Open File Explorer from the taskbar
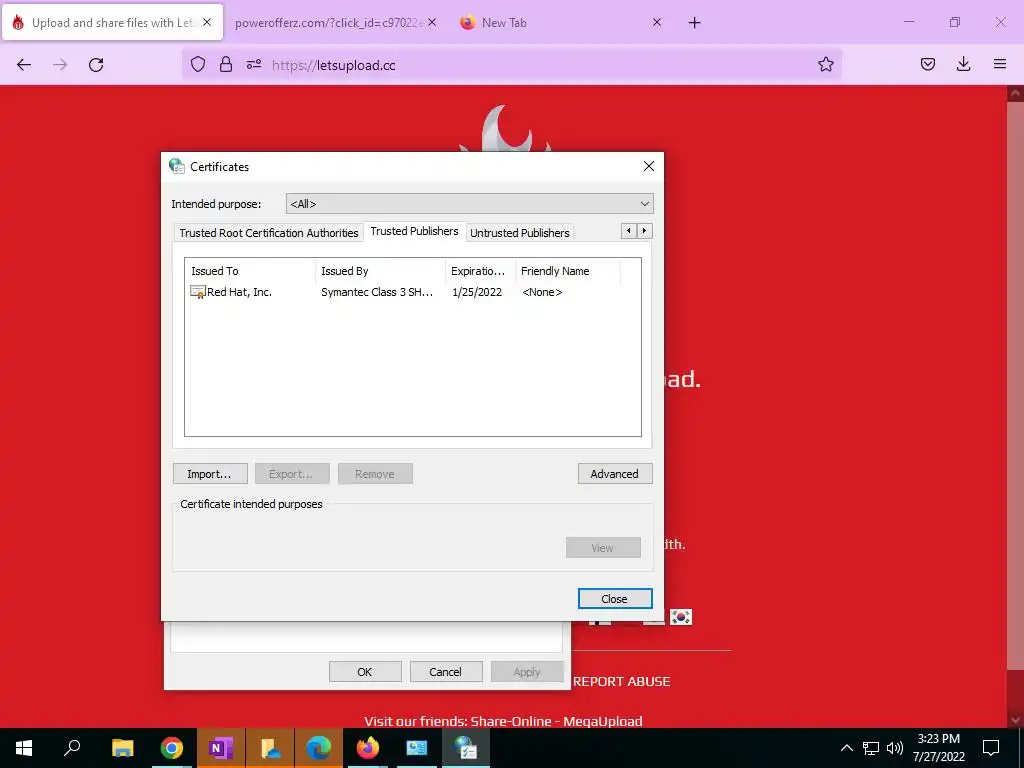1024x768 pixels. pyautogui.click(x=122, y=748)
